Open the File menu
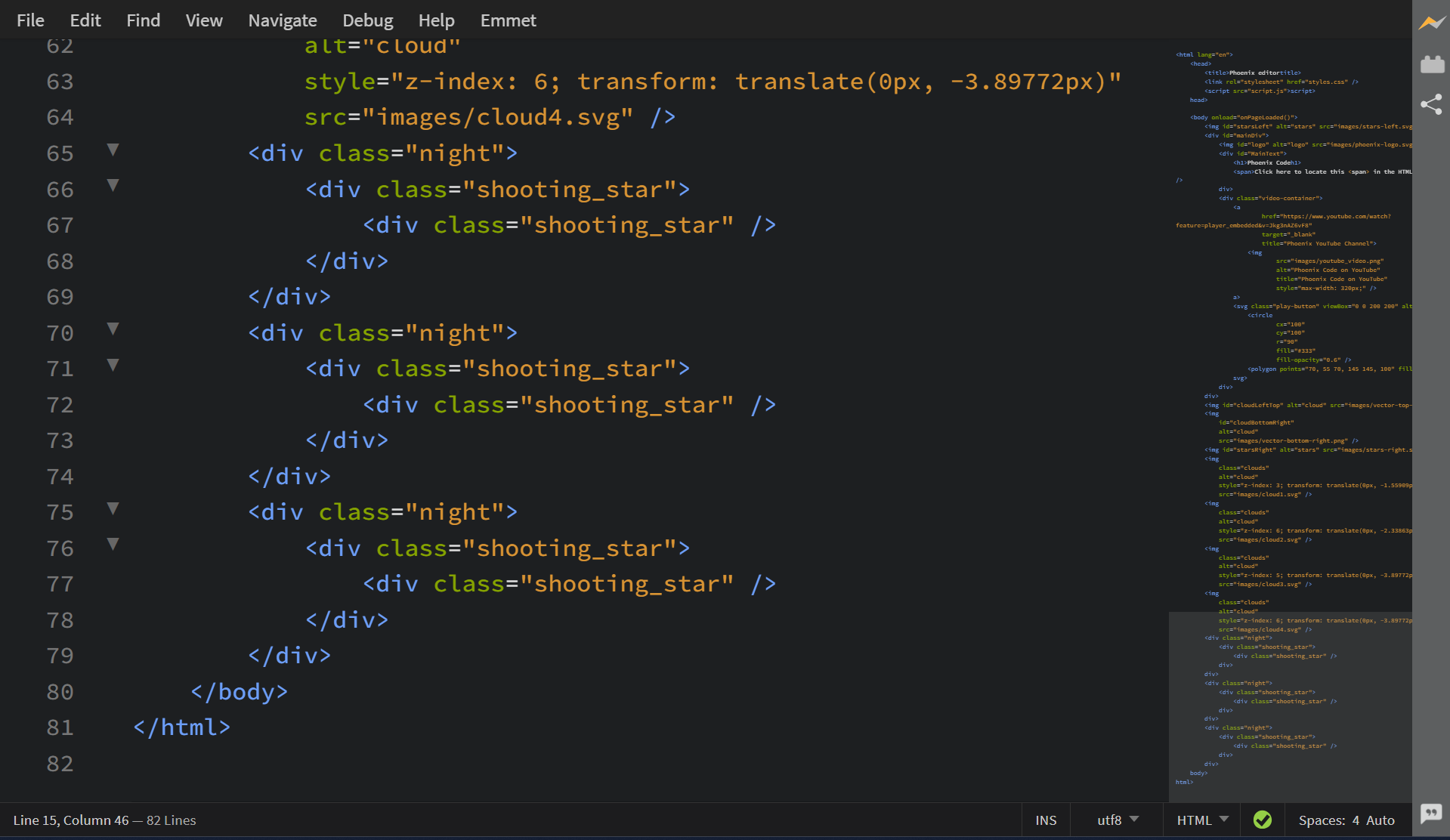1450x840 pixels. pos(30,20)
